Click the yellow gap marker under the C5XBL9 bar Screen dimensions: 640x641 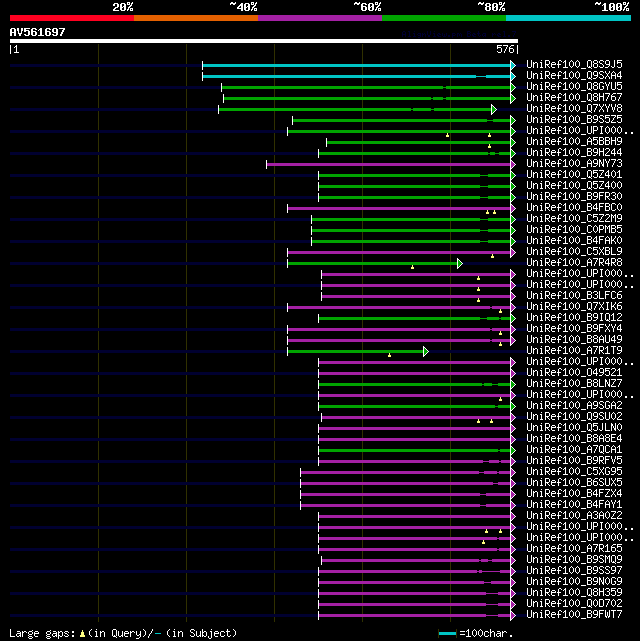[x=492, y=256]
